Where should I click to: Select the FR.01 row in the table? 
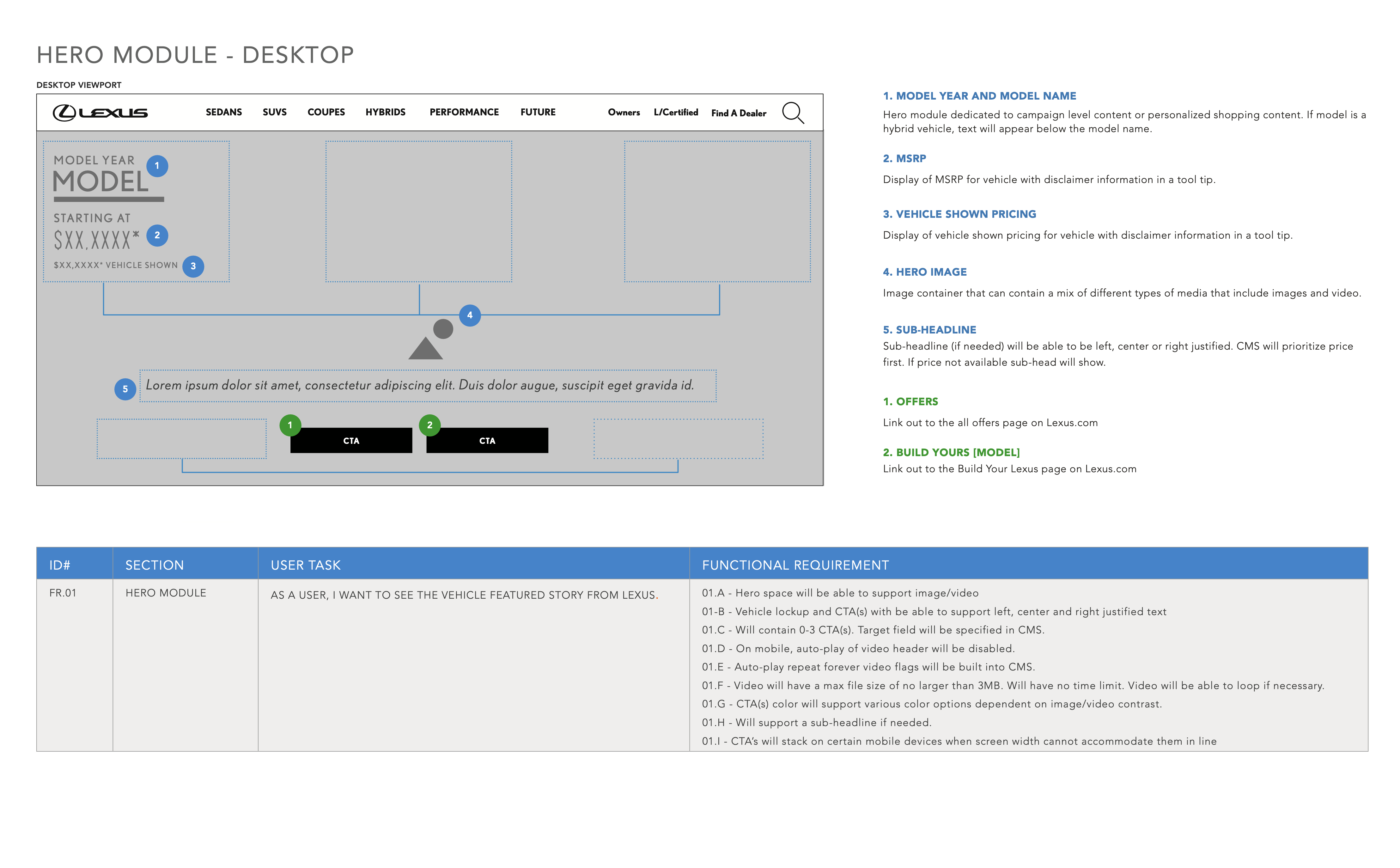[x=64, y=593]
